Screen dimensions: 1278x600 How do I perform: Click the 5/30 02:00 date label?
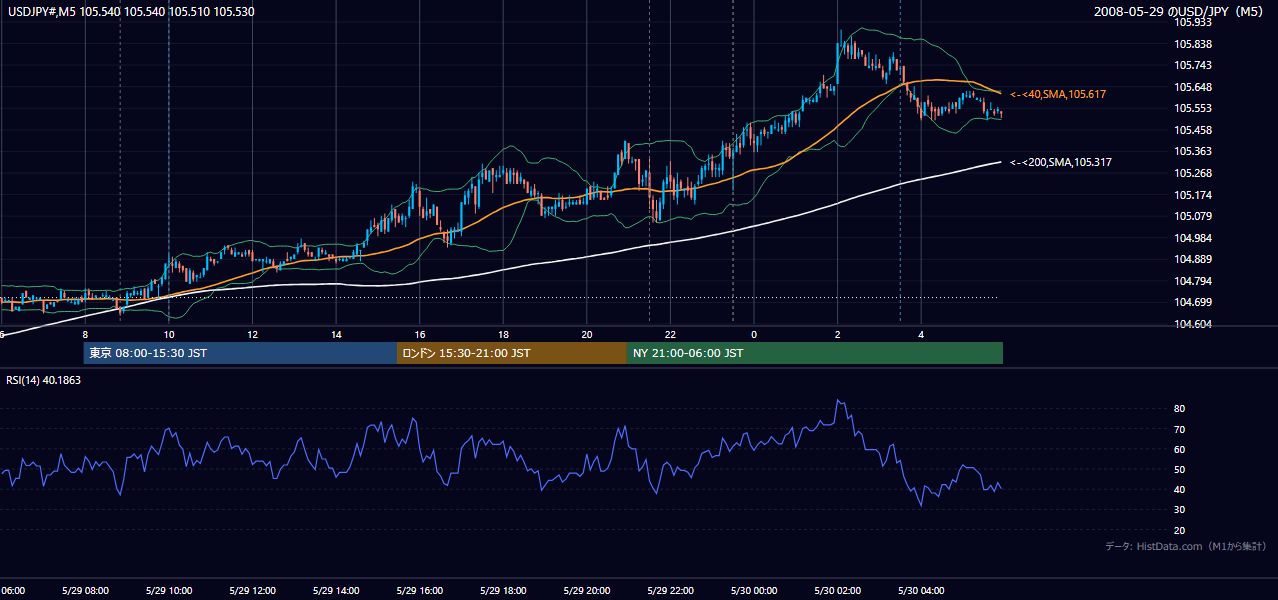click(x=837, y=591)
